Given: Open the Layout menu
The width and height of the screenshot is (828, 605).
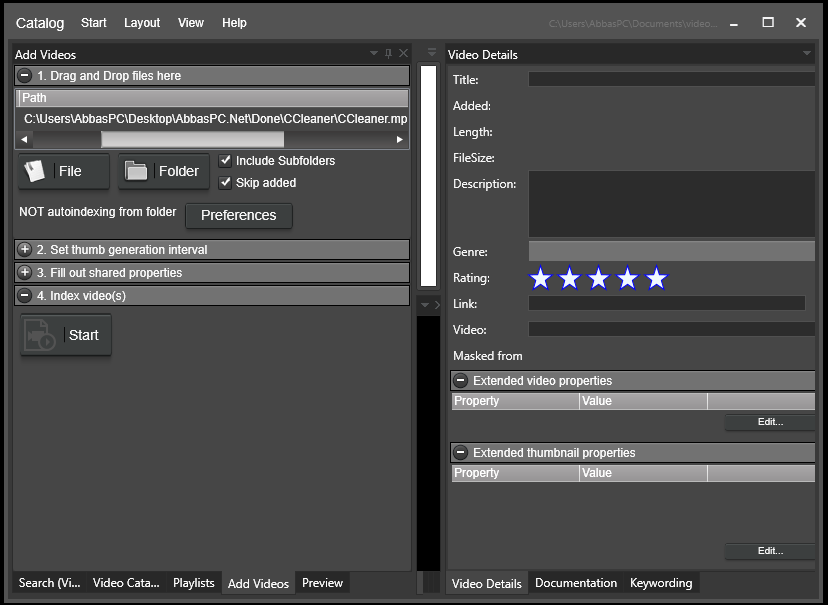Looking at the screenshot, I should pyautogui.click(x=142, y=23).
